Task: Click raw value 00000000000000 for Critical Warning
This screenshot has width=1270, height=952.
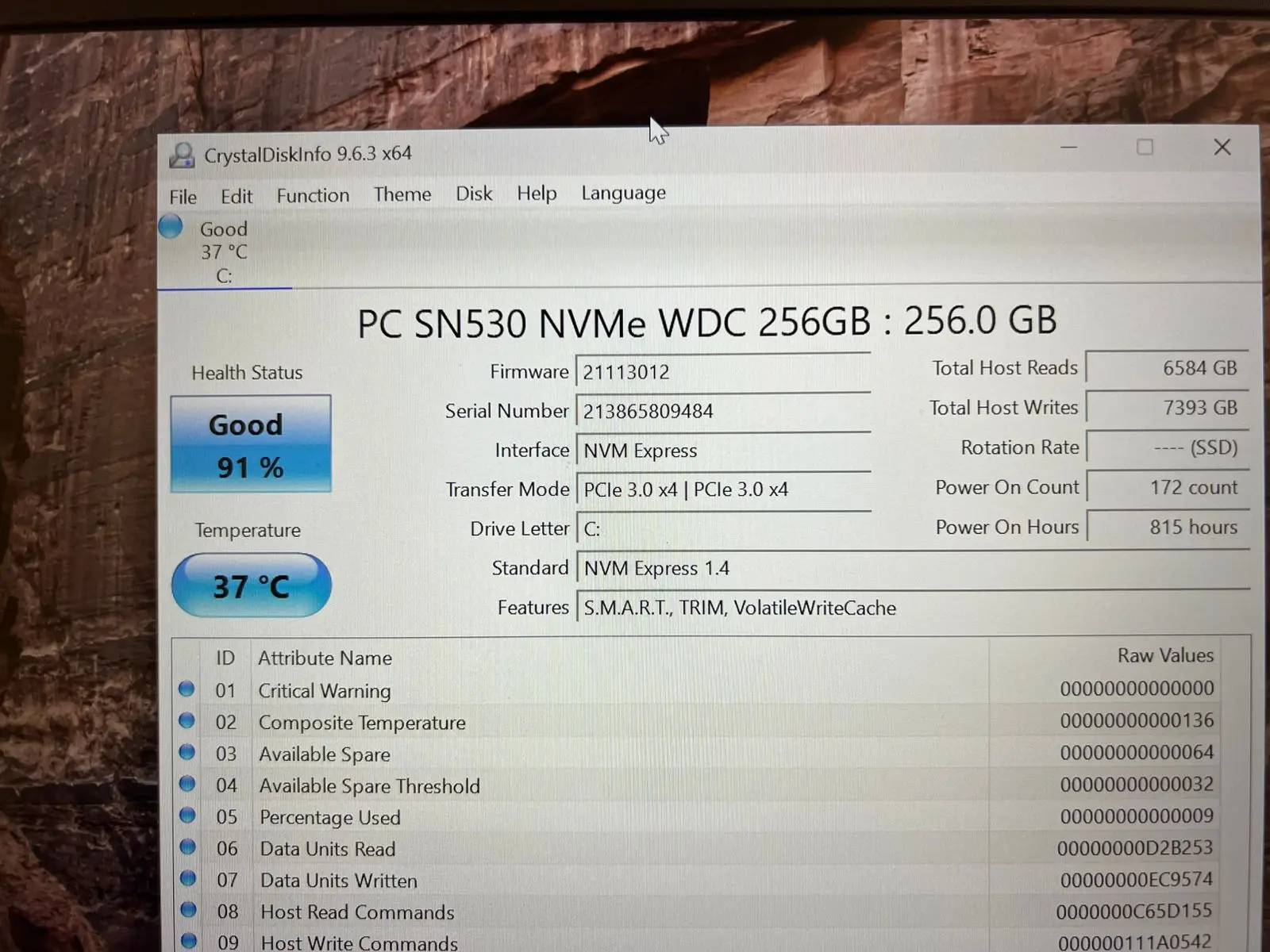Action: 1137,688
